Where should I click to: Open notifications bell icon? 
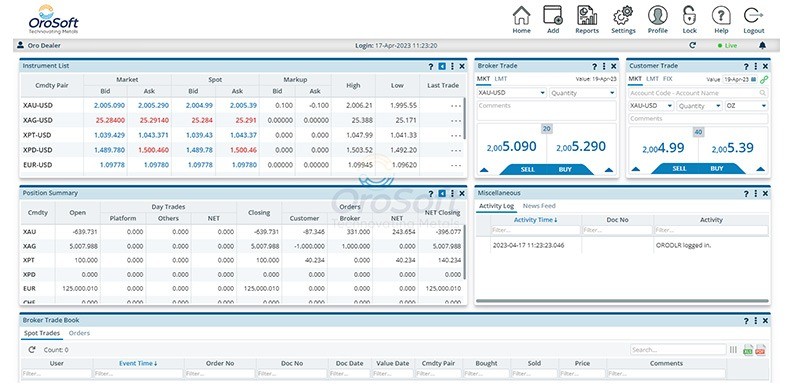762,46
